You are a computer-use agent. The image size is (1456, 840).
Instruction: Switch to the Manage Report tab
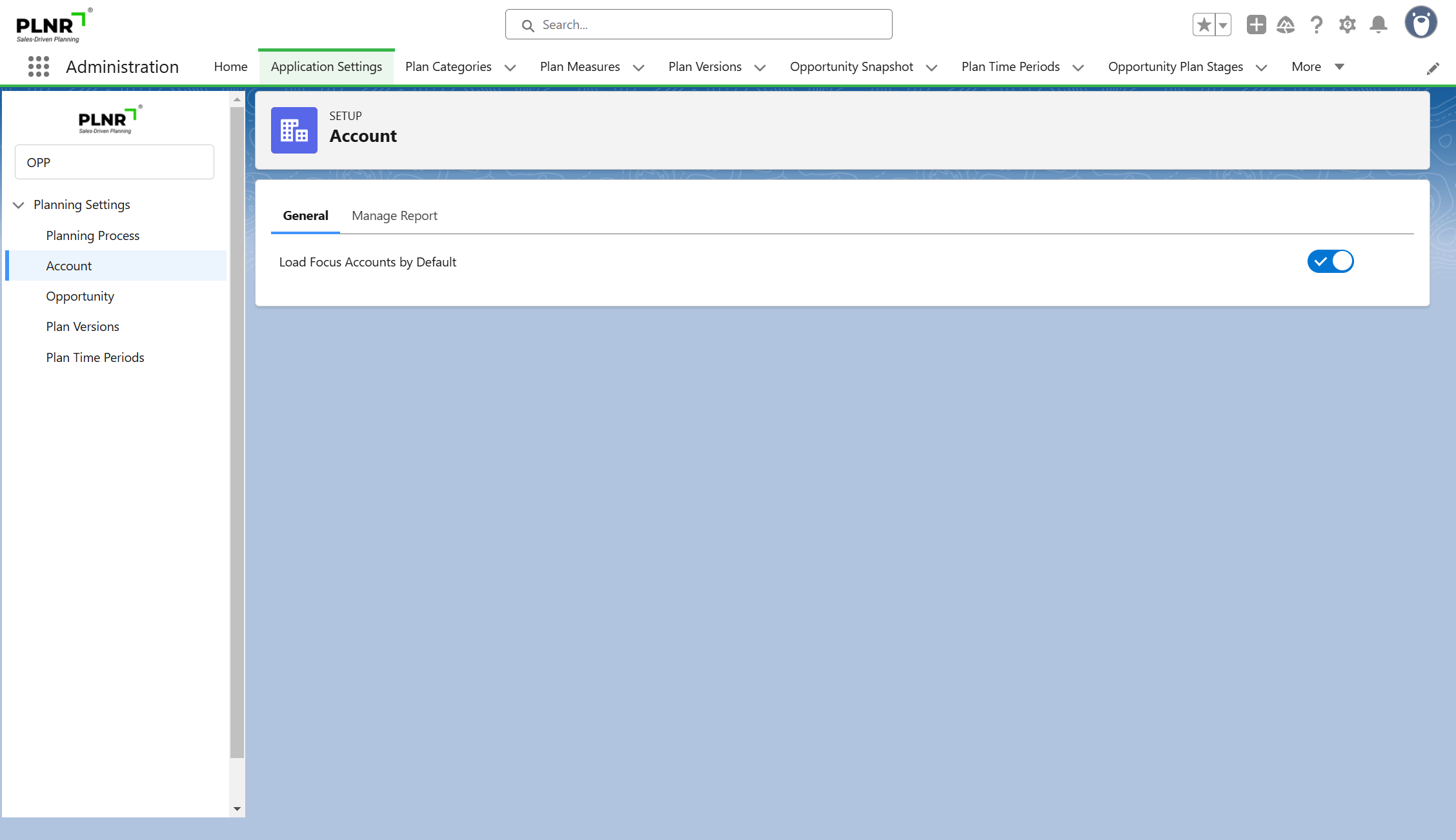394,215
